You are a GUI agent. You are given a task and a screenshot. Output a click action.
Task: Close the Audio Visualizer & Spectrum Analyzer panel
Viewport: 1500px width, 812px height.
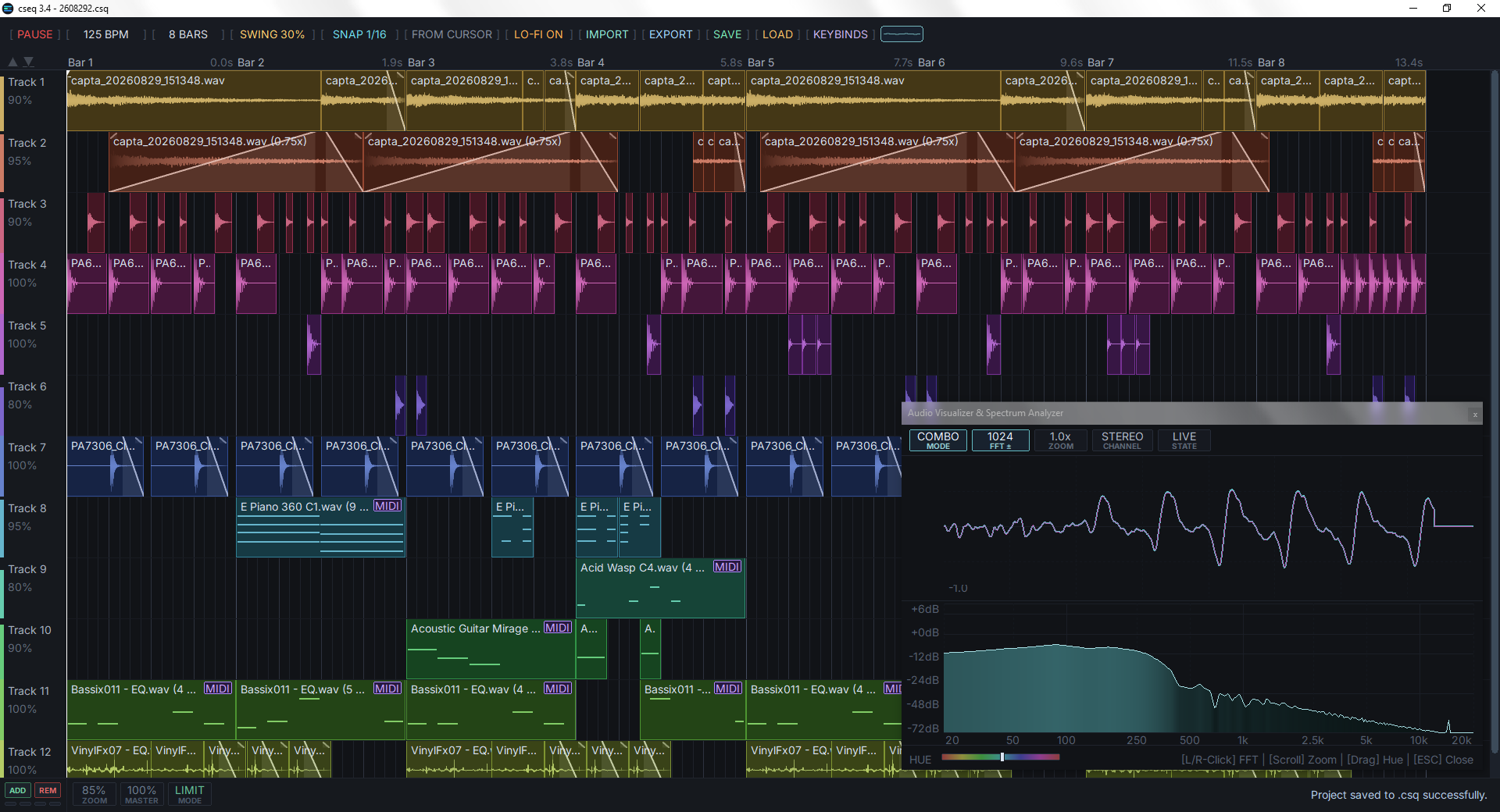pyautogui.click(x=1475, y=414)
